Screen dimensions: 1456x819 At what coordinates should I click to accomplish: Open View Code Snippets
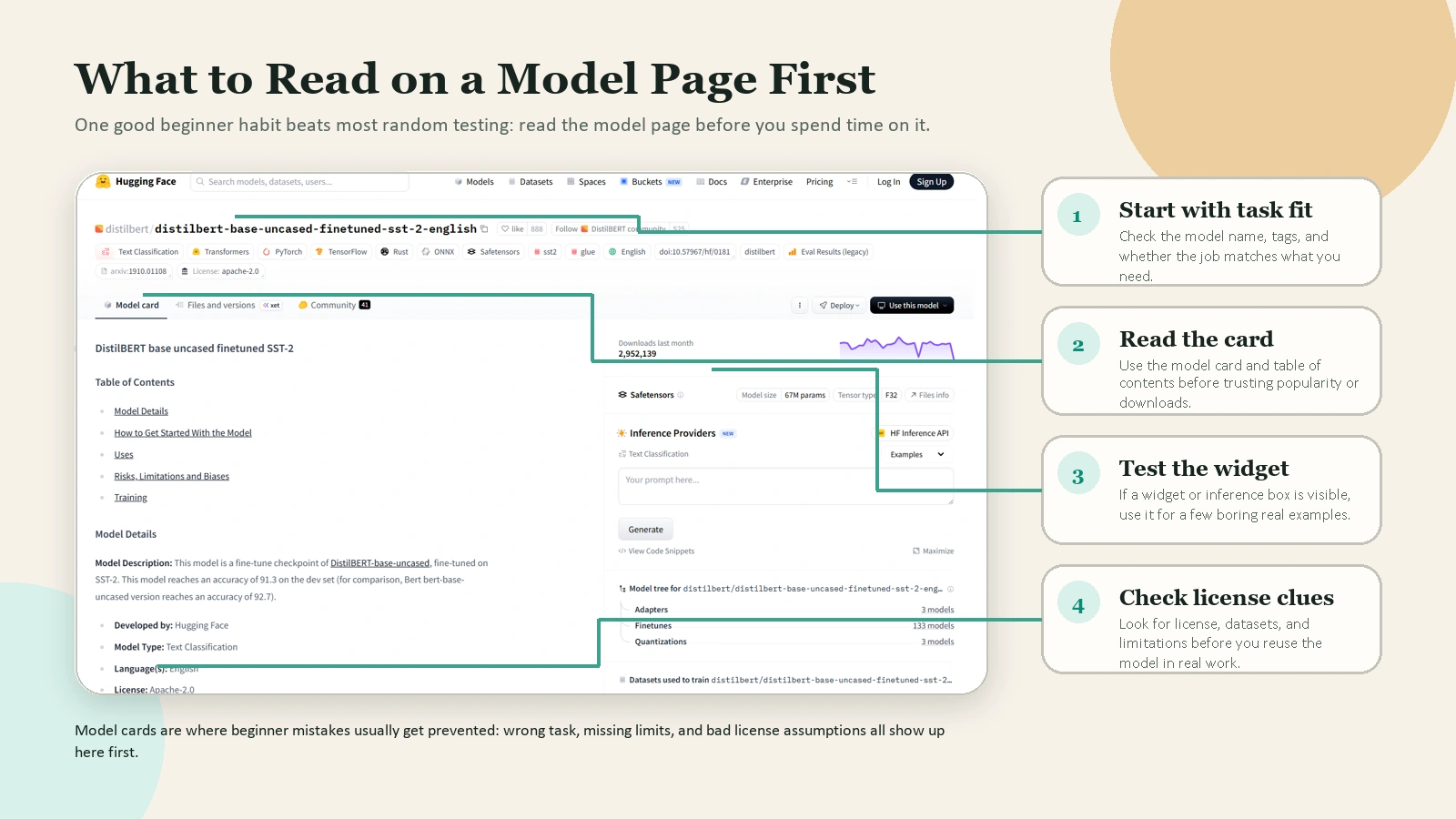pos(656,551)
